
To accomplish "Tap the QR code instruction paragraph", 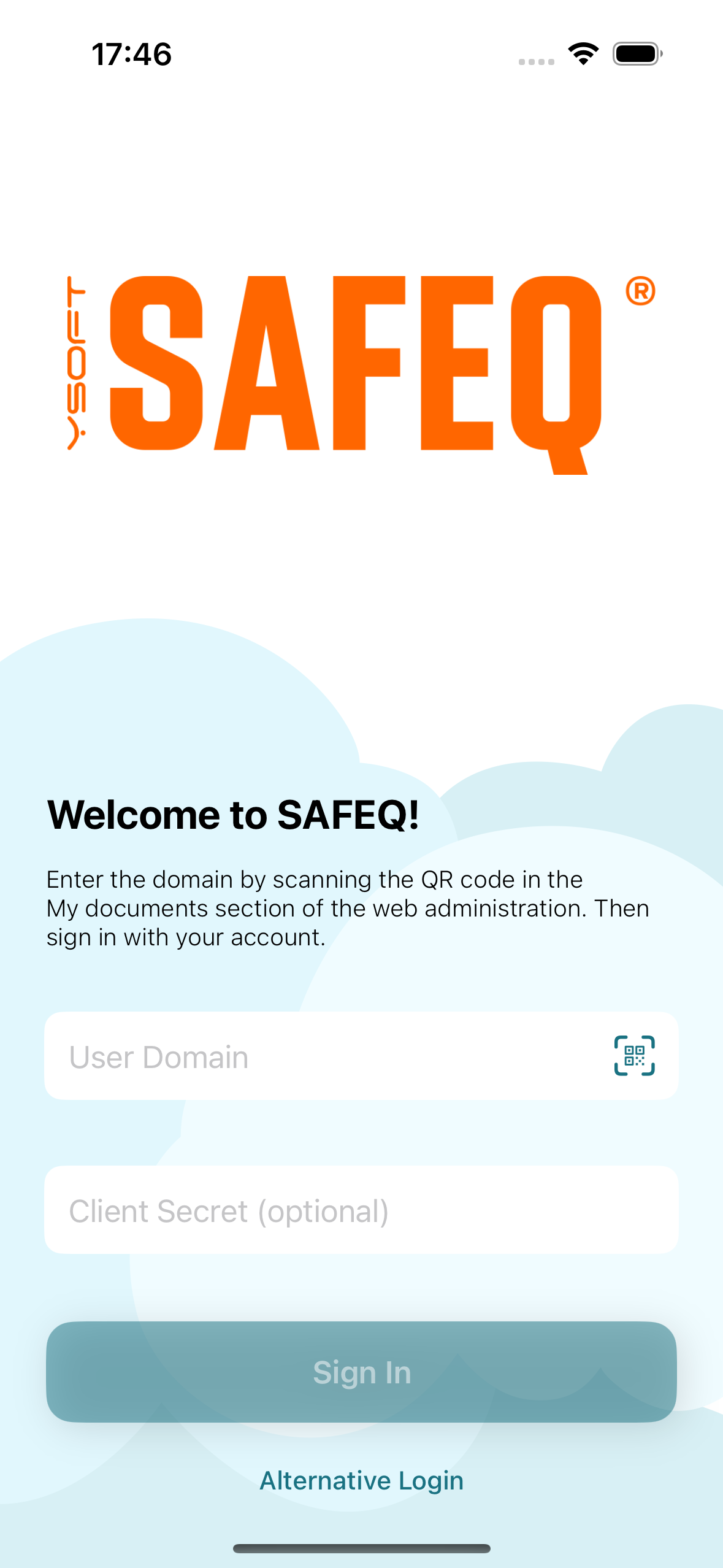I will pos(348,909).
